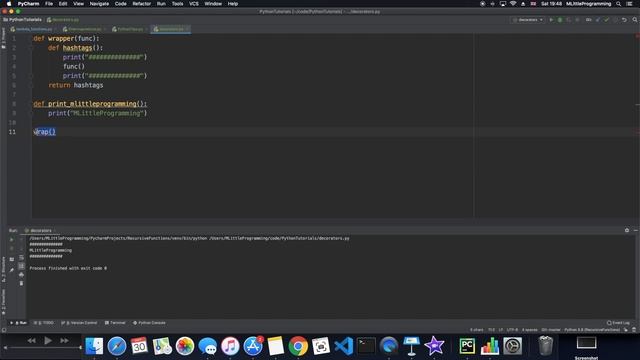Open the VCS menu
The image size is (640, 360).
point(193,4)
